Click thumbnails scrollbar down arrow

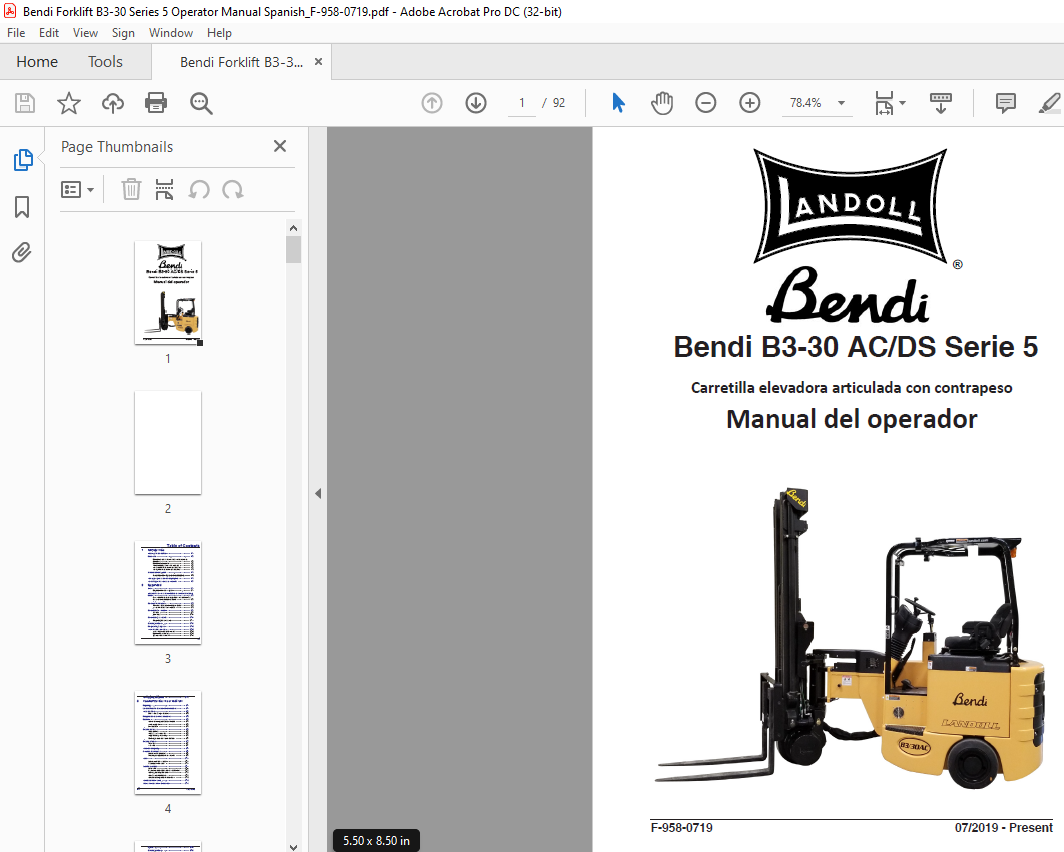pyautogui.click(x=293, y=846)
